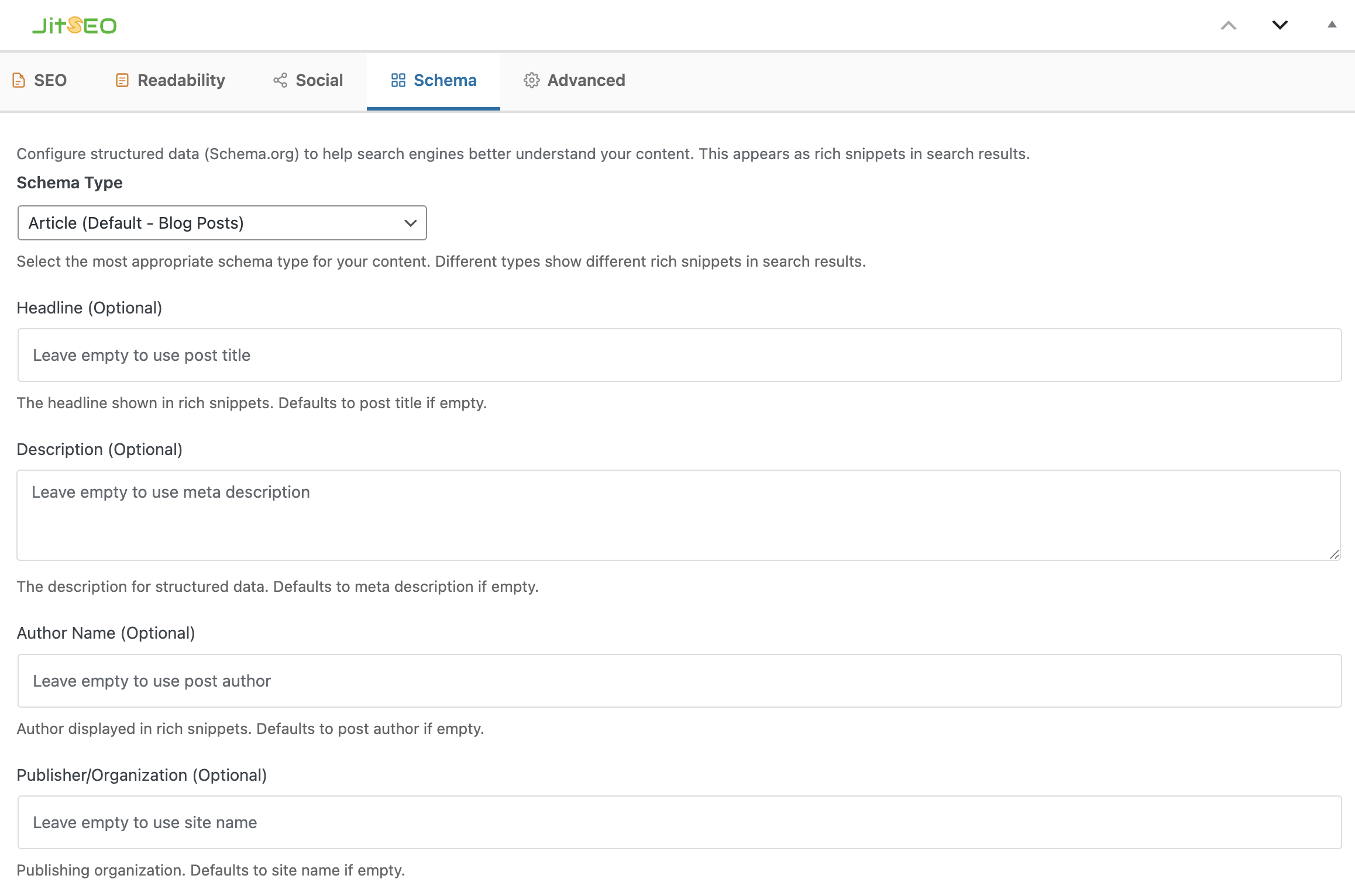Select Article (Default - Blog Posts) option
The image size is (1355, 896).
tap(222, 223)
